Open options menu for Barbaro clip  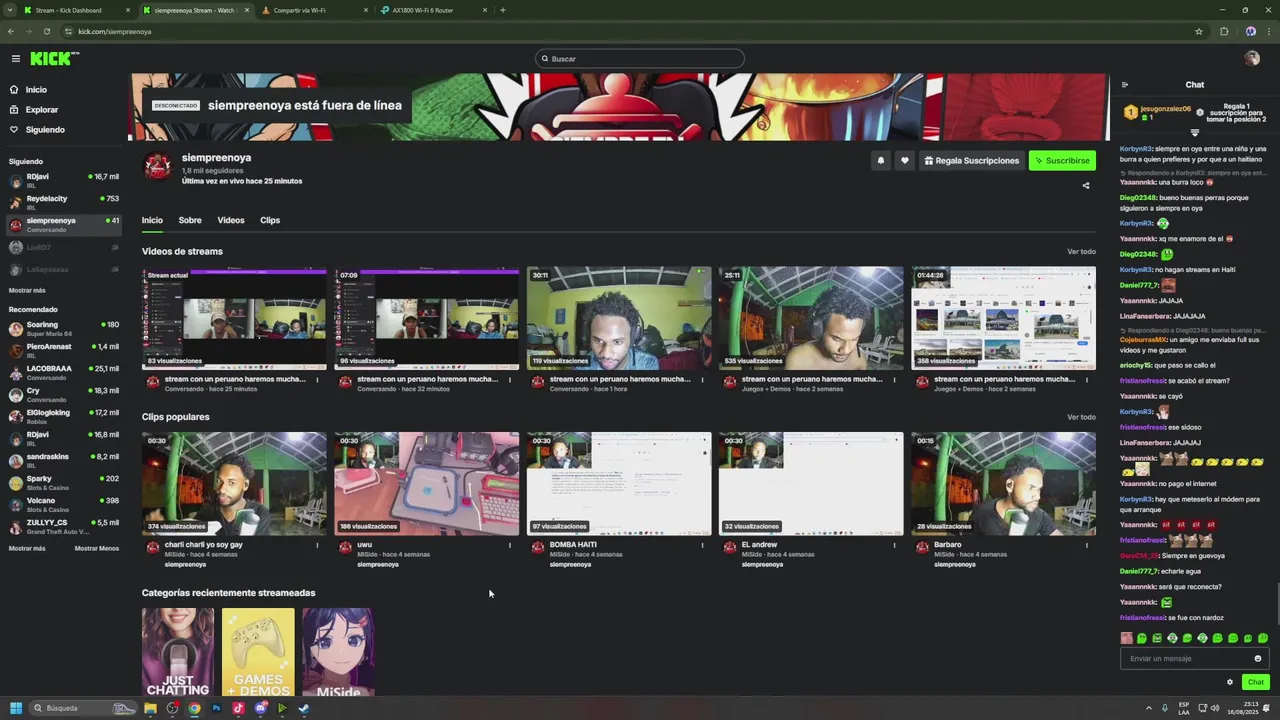pos(1087,545)
